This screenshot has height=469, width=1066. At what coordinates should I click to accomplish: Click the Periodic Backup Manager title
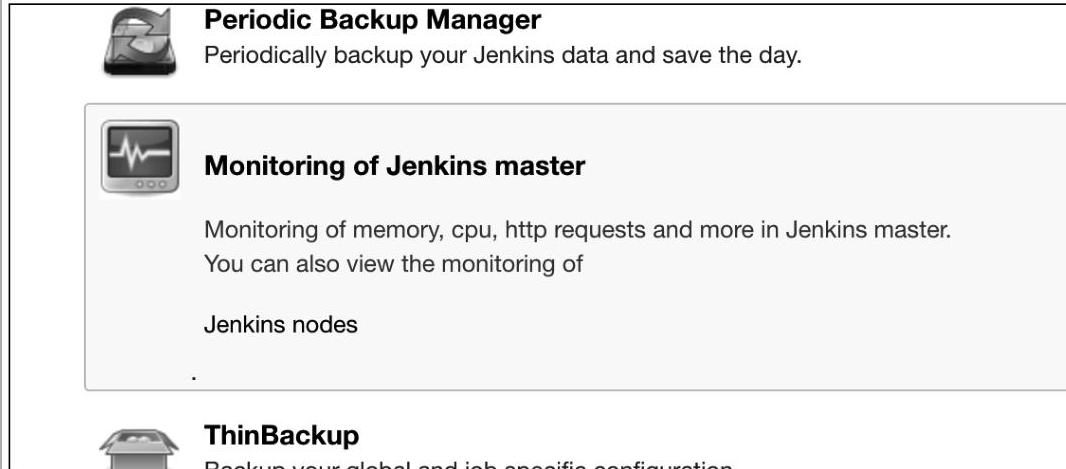pyautogui.click(x=373, y=19)
